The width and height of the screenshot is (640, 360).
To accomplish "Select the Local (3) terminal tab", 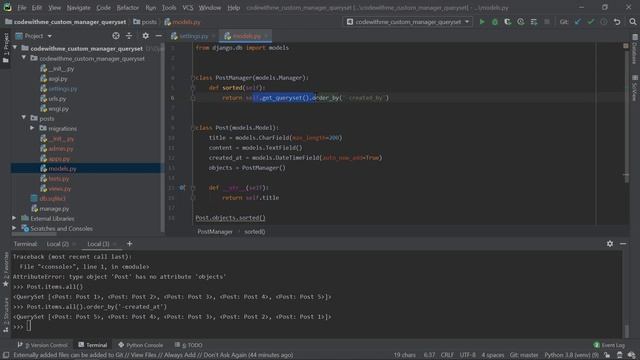I will [98, 244].
